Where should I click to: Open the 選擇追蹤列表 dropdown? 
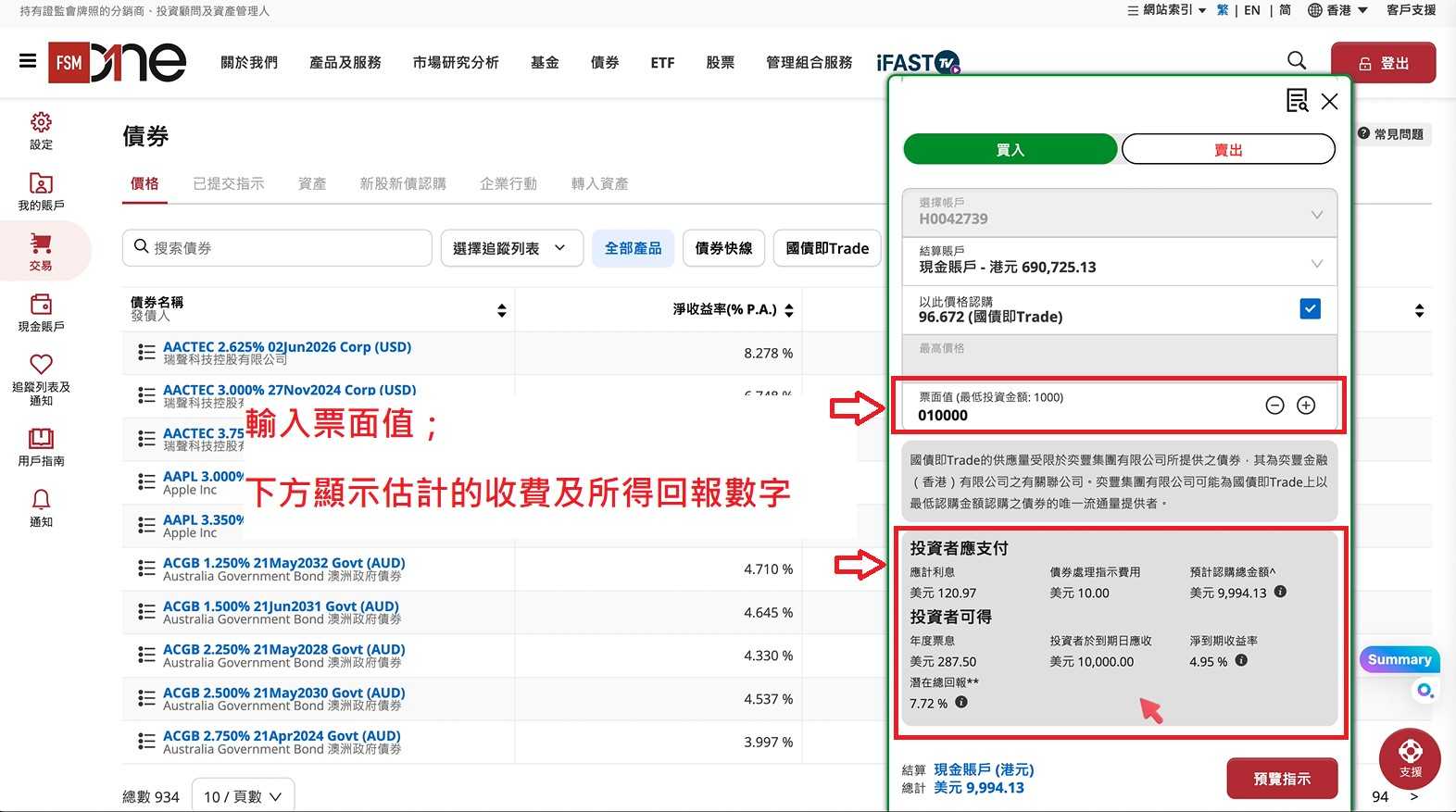click(512, 248)
